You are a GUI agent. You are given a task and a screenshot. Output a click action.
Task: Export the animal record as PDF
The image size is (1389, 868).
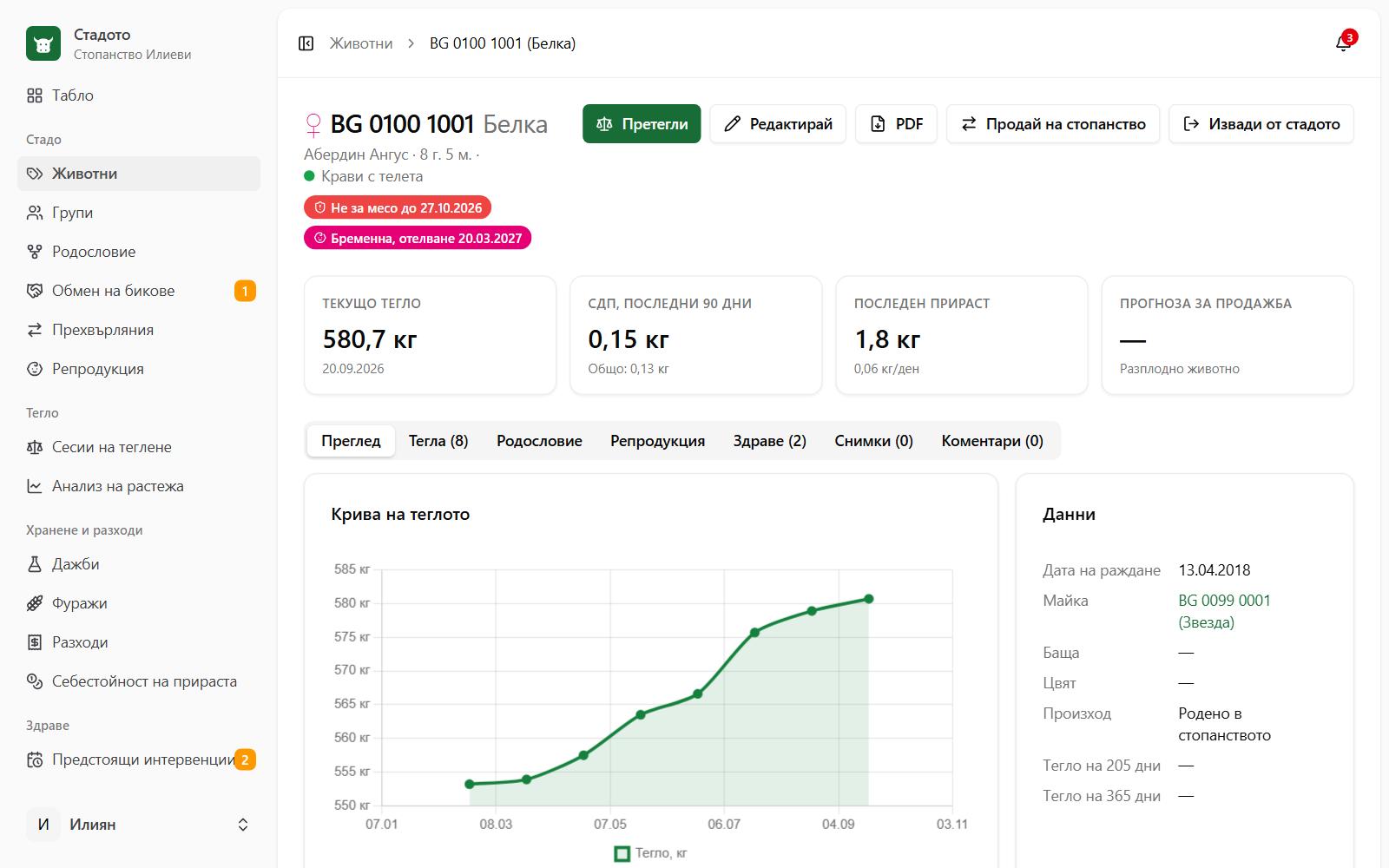(896, 124)
